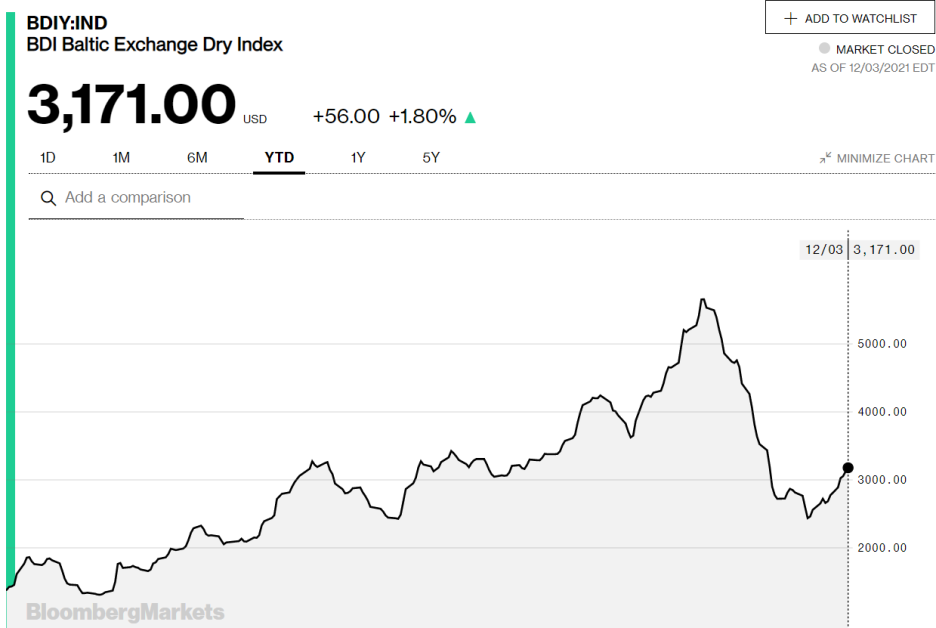The height and width of the screenshot is (628, 936).
Task: Click the Add to Watchlist button
Action: click(x=850, y=17)
